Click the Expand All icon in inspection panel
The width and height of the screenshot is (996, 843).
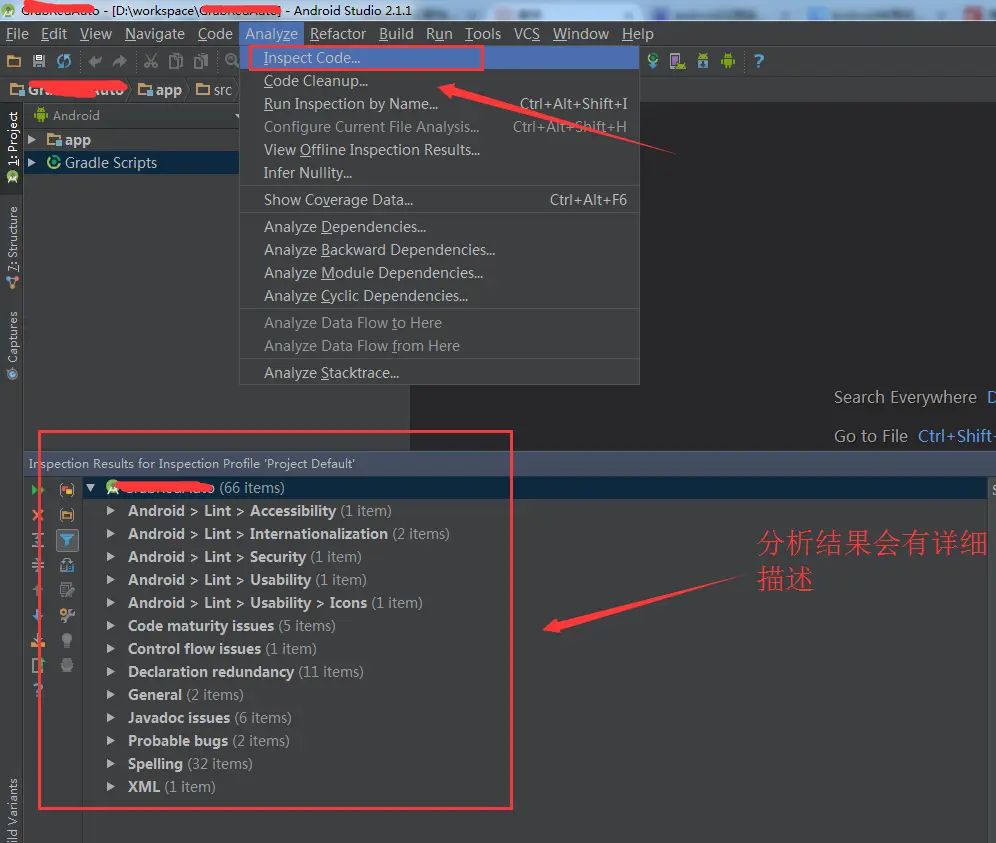tap(38, 540)
